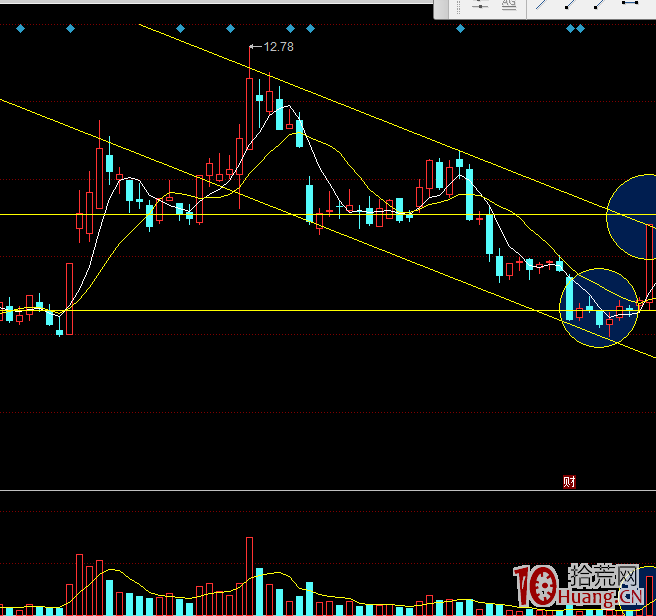Open the slider-style settings tool in drawing toolbar
The height and width of the screenshot is (616, 656).
coord(480,5)
